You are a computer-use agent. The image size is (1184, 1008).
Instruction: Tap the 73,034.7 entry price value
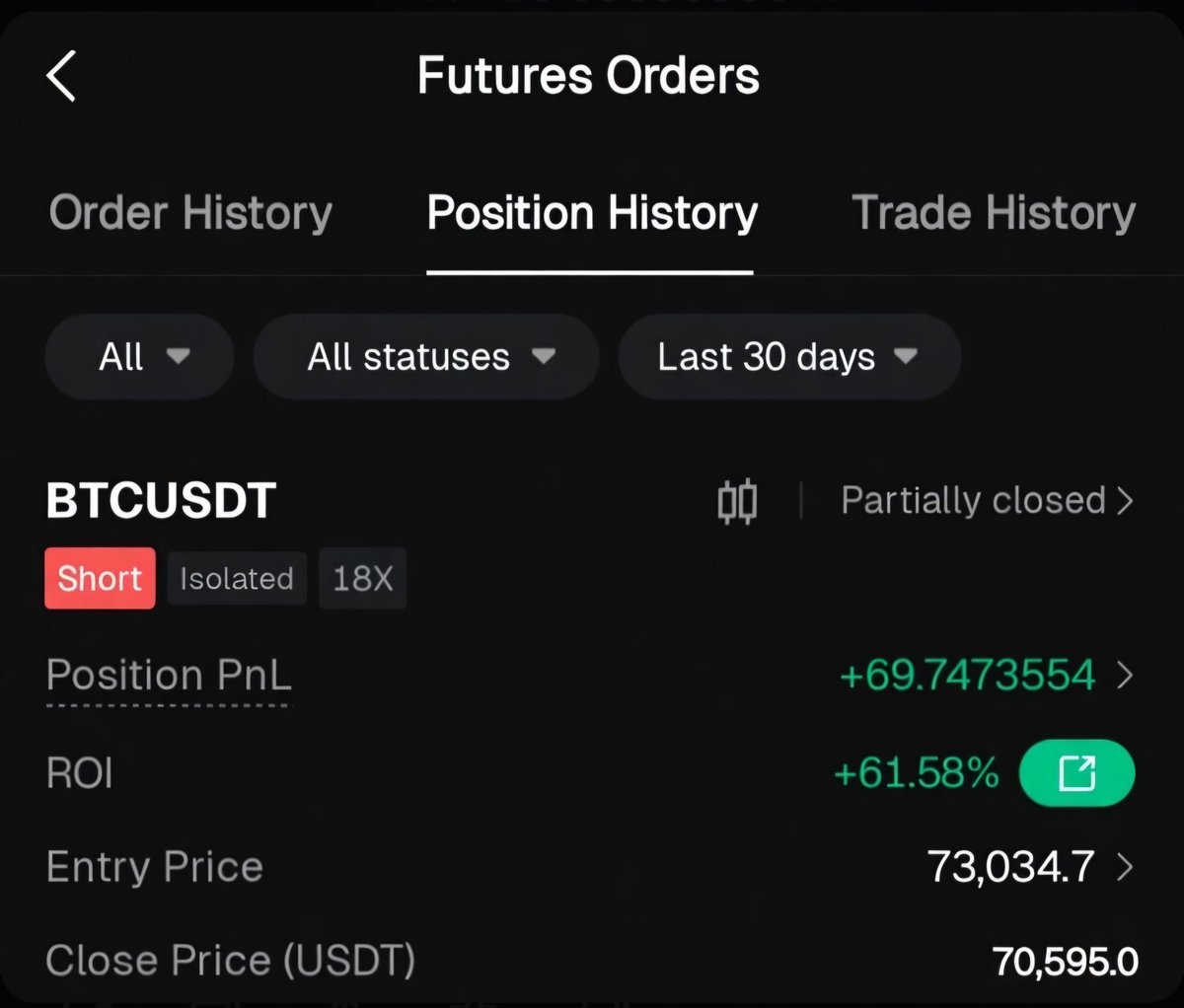coord(1010,867)
